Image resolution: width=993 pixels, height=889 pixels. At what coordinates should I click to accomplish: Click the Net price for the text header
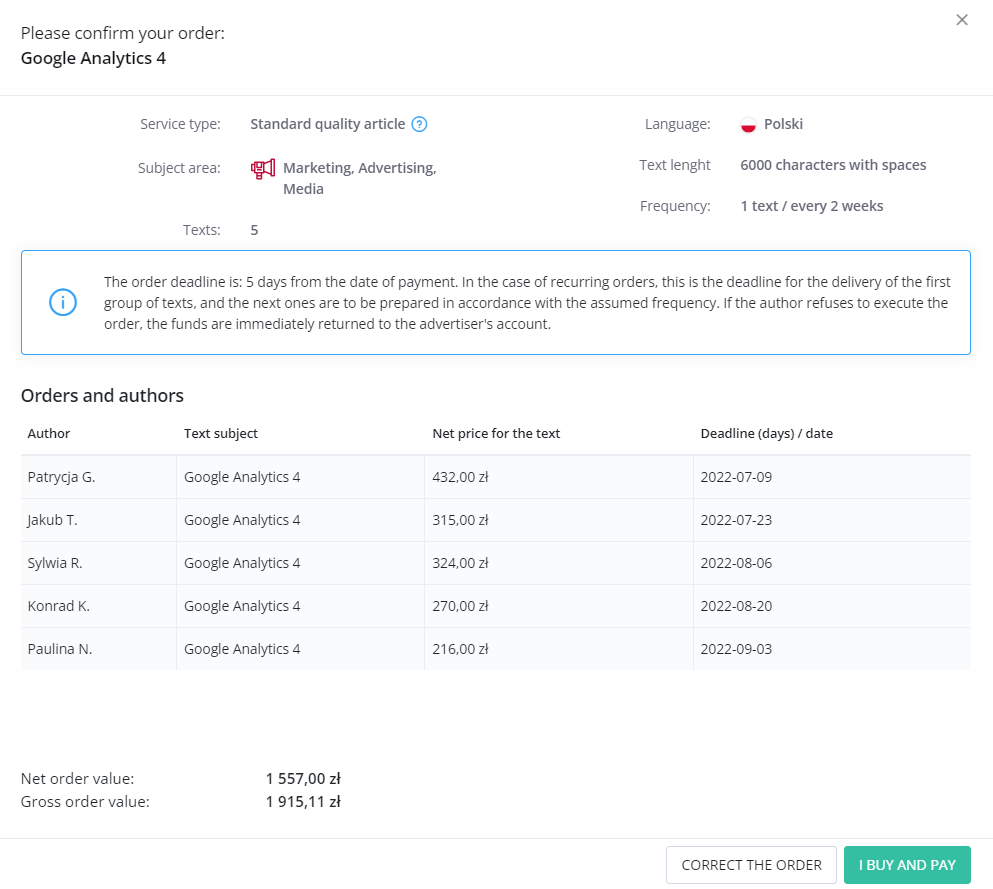tap(496, 434)
